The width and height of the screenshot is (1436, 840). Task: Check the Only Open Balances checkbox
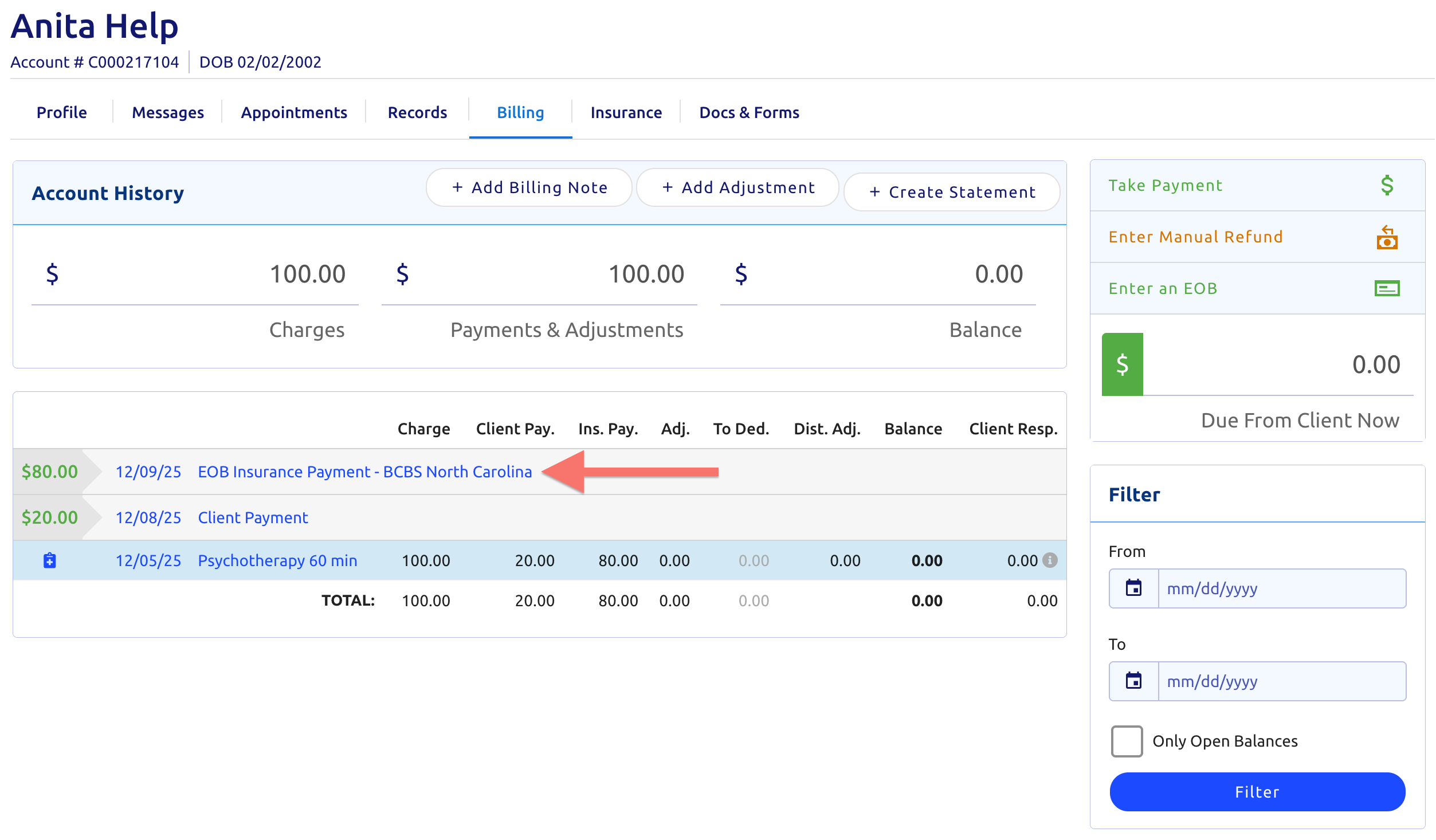(x=1127, y=741)
